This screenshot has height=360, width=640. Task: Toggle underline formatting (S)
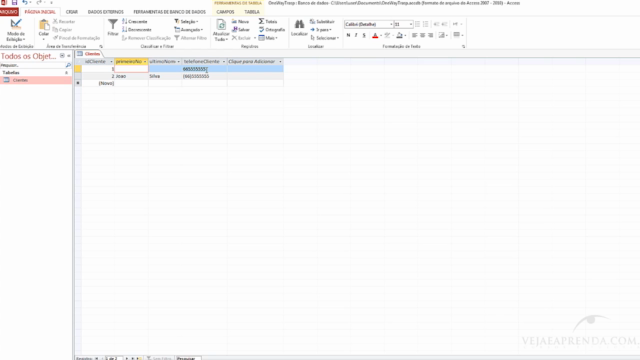point(364,35)
